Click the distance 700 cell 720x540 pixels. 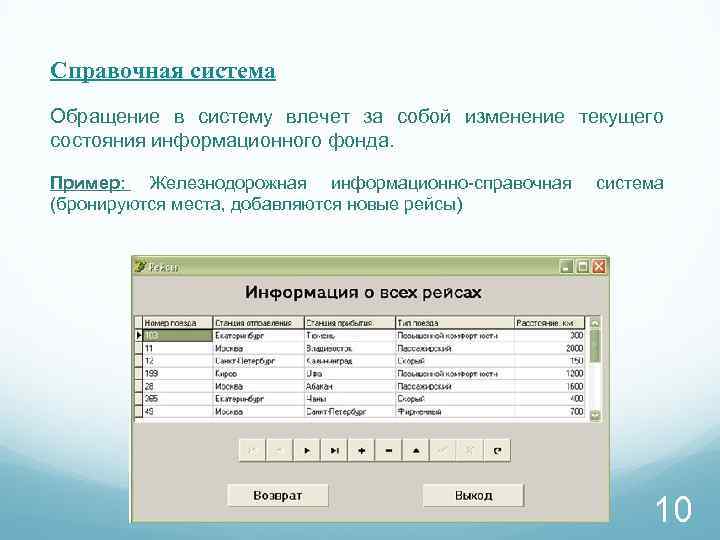[549, 412]
